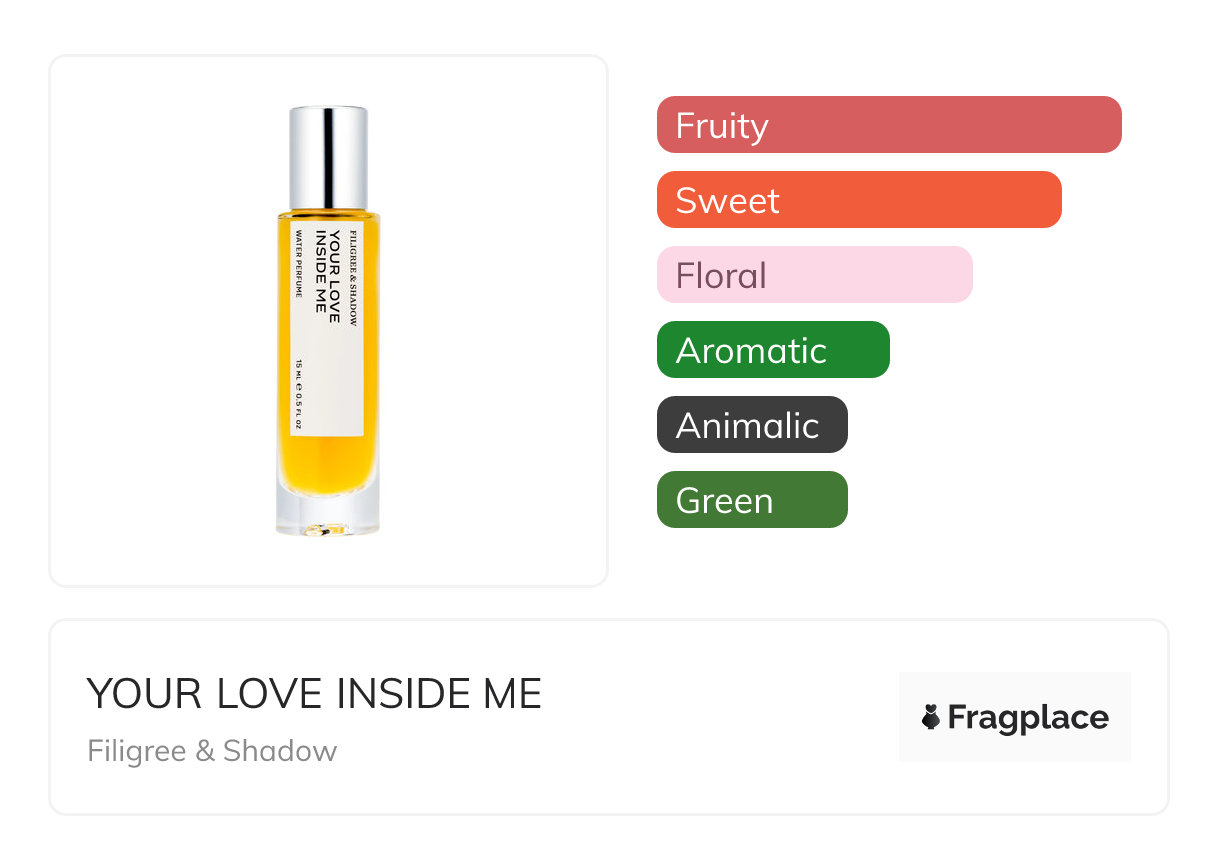Image resolution: width=1218 pixels, height=864 pixels.
Task: Click the Animalic label text
Action: click(747, 426)
